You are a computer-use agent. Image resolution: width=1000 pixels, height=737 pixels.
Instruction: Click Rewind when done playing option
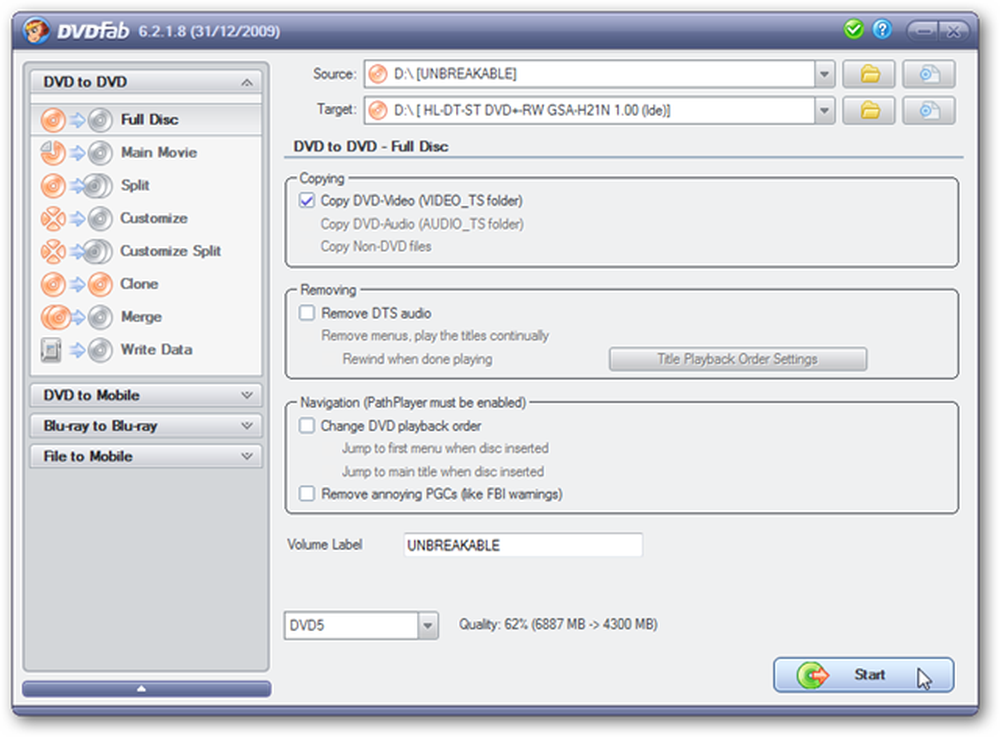tap(417, 359)
